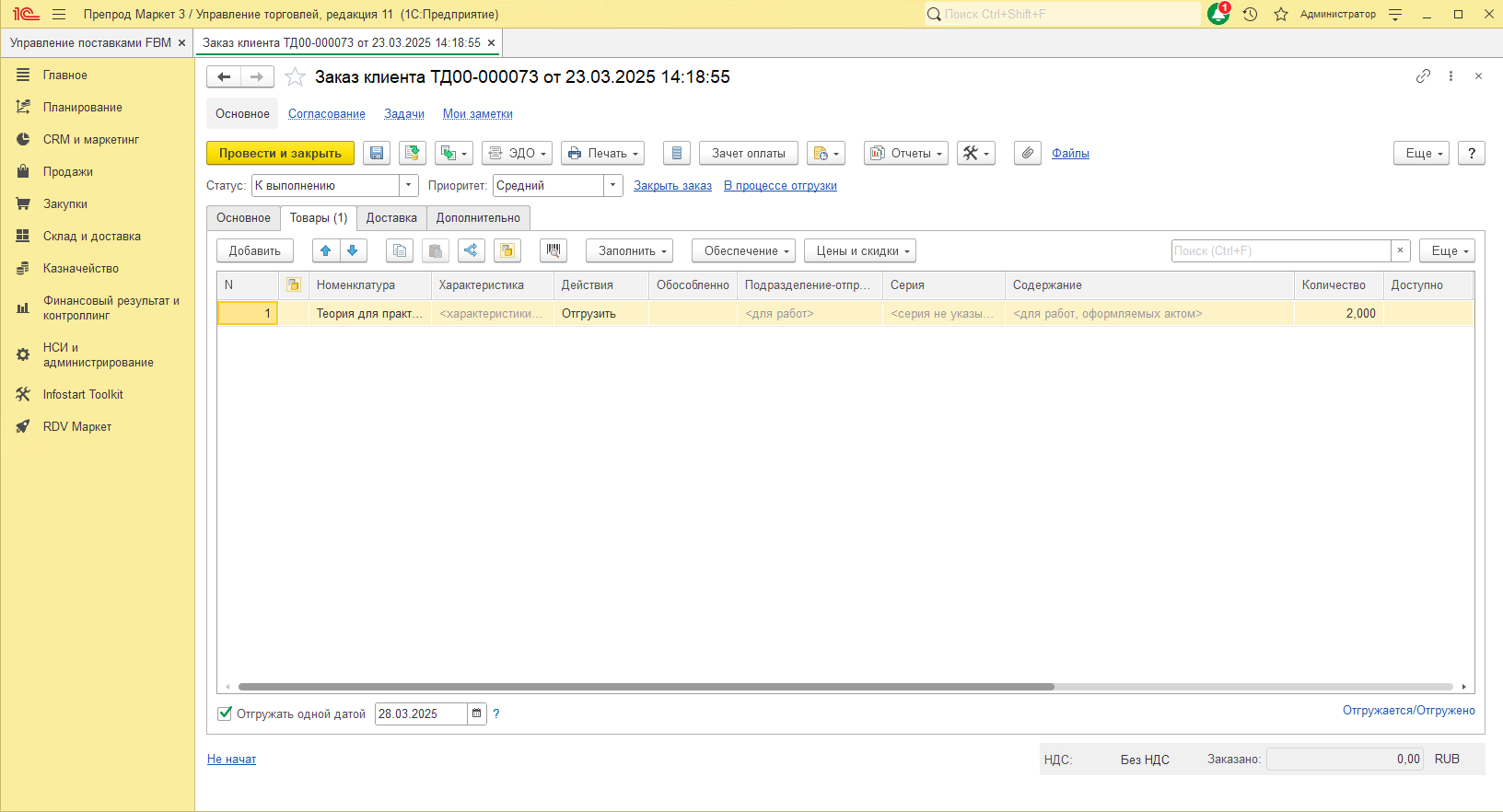Image resolution: width=1503 pixels, height=812 pixels.
Task: Click the yellow package icon in the table toolbar
Action: coord(507,251)
